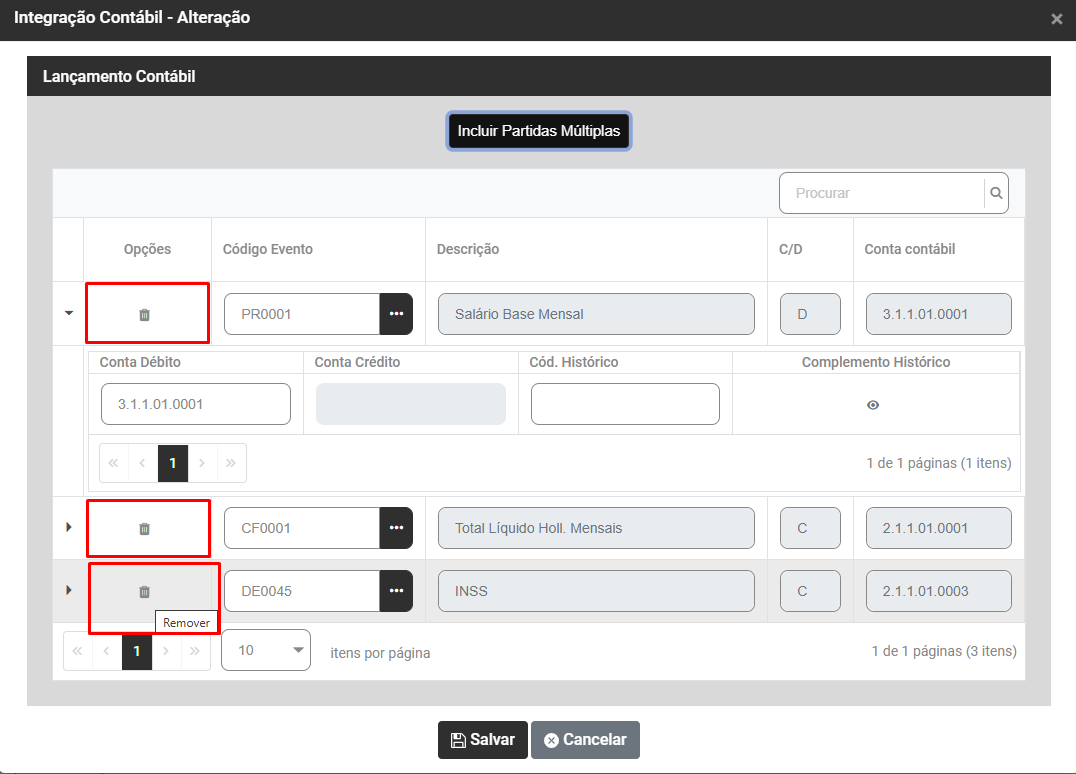The height and width of the screenshot is (774, 1076).
Task: Open the items per page dropdown
Action: 265,650
